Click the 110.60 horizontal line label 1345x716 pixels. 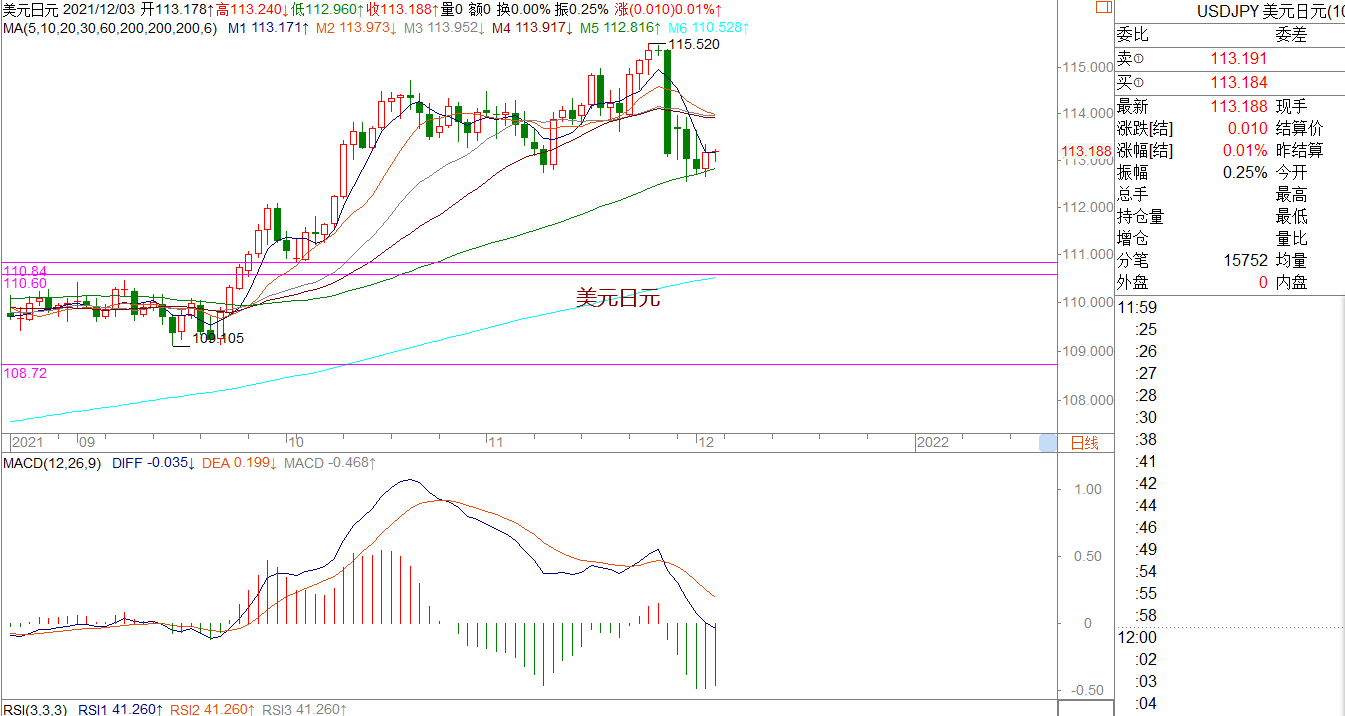(25, 283)
